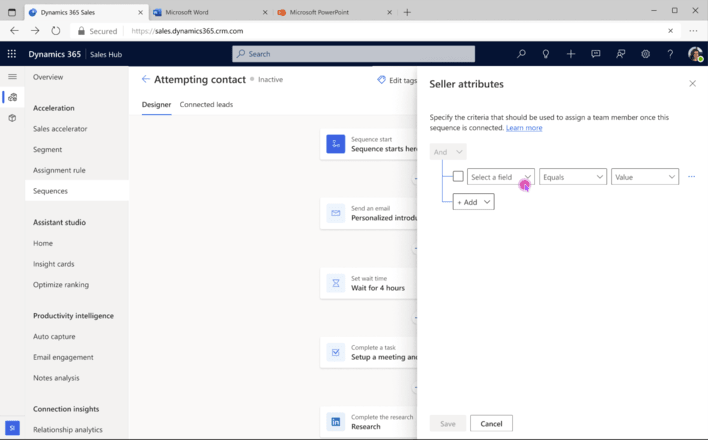Click the Personalized introduction email step text
Viewport: 708px width, 440px height.
pyautogui.click(x=384, y=218)
